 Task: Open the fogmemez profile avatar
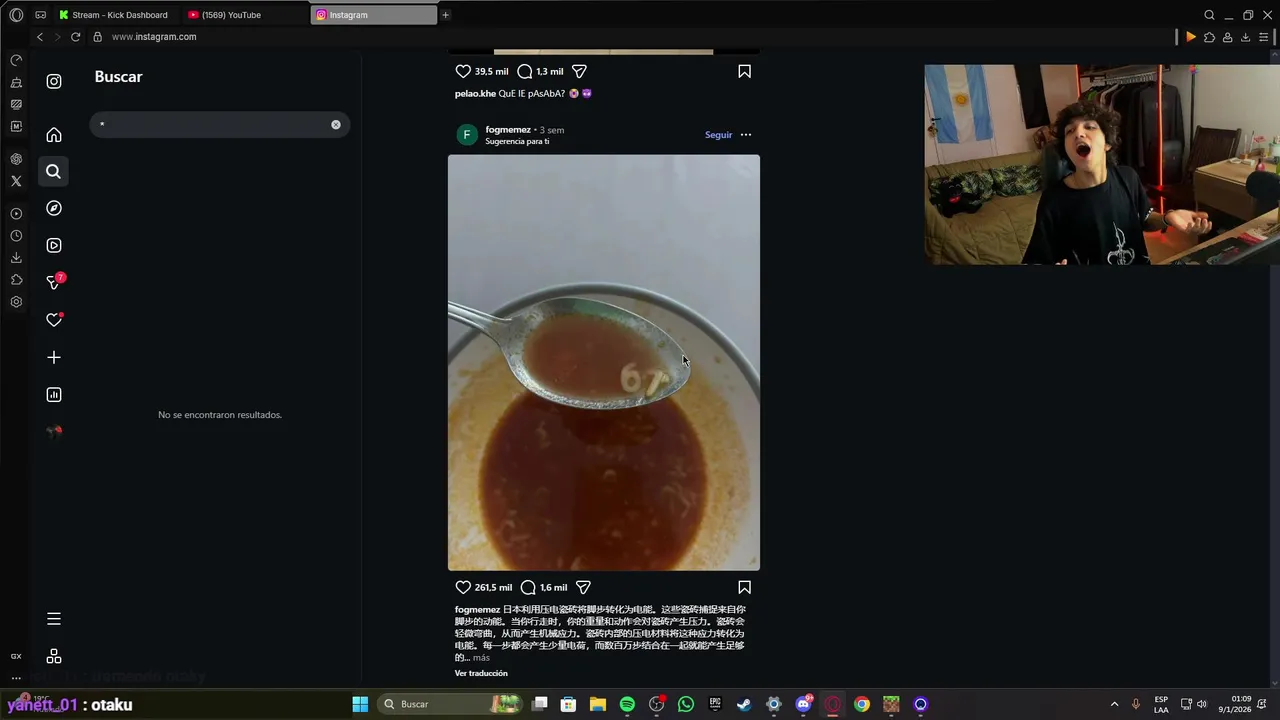point(466,135)
